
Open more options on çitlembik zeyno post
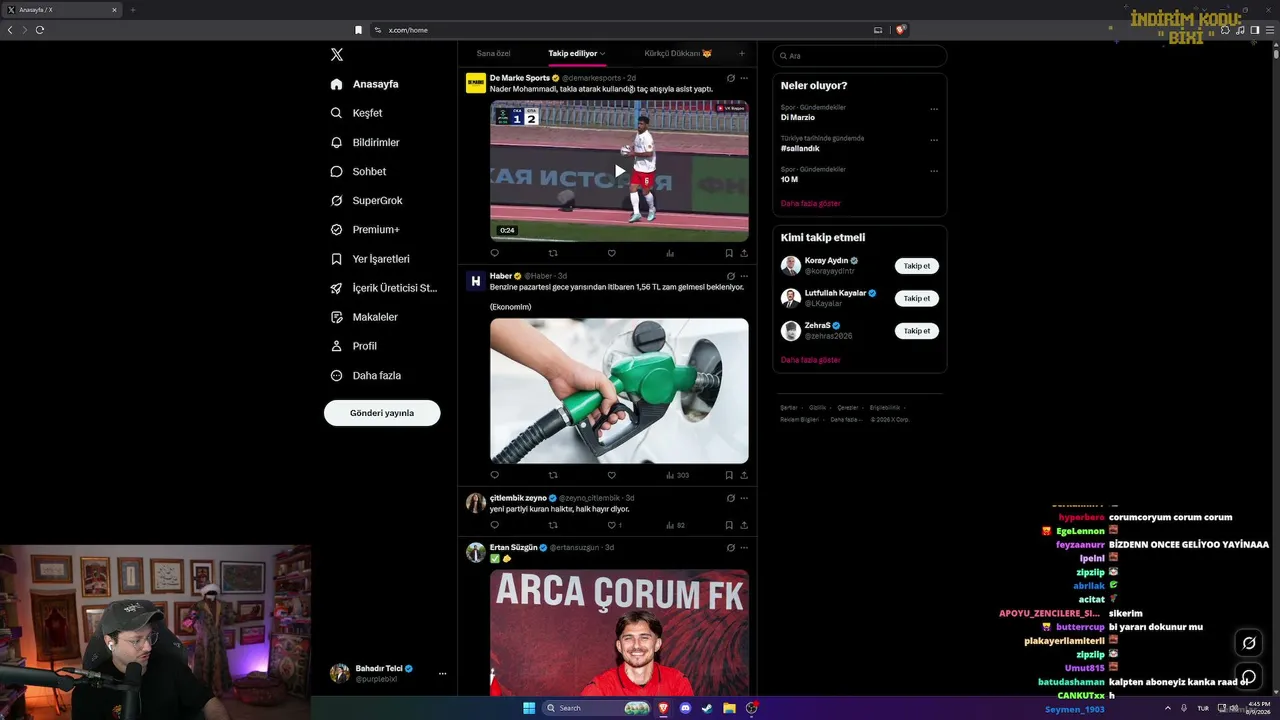coord(744,498)
